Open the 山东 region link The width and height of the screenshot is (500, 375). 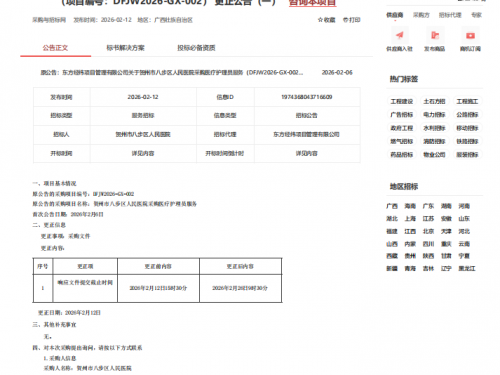[464, 219]
